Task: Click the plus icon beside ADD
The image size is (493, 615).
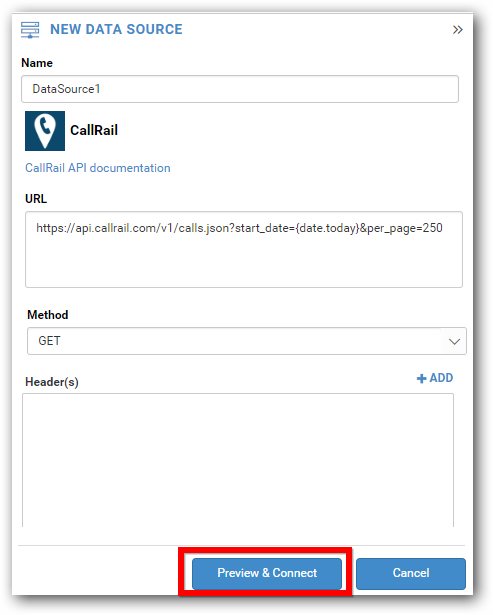Action: click(421, 378)
